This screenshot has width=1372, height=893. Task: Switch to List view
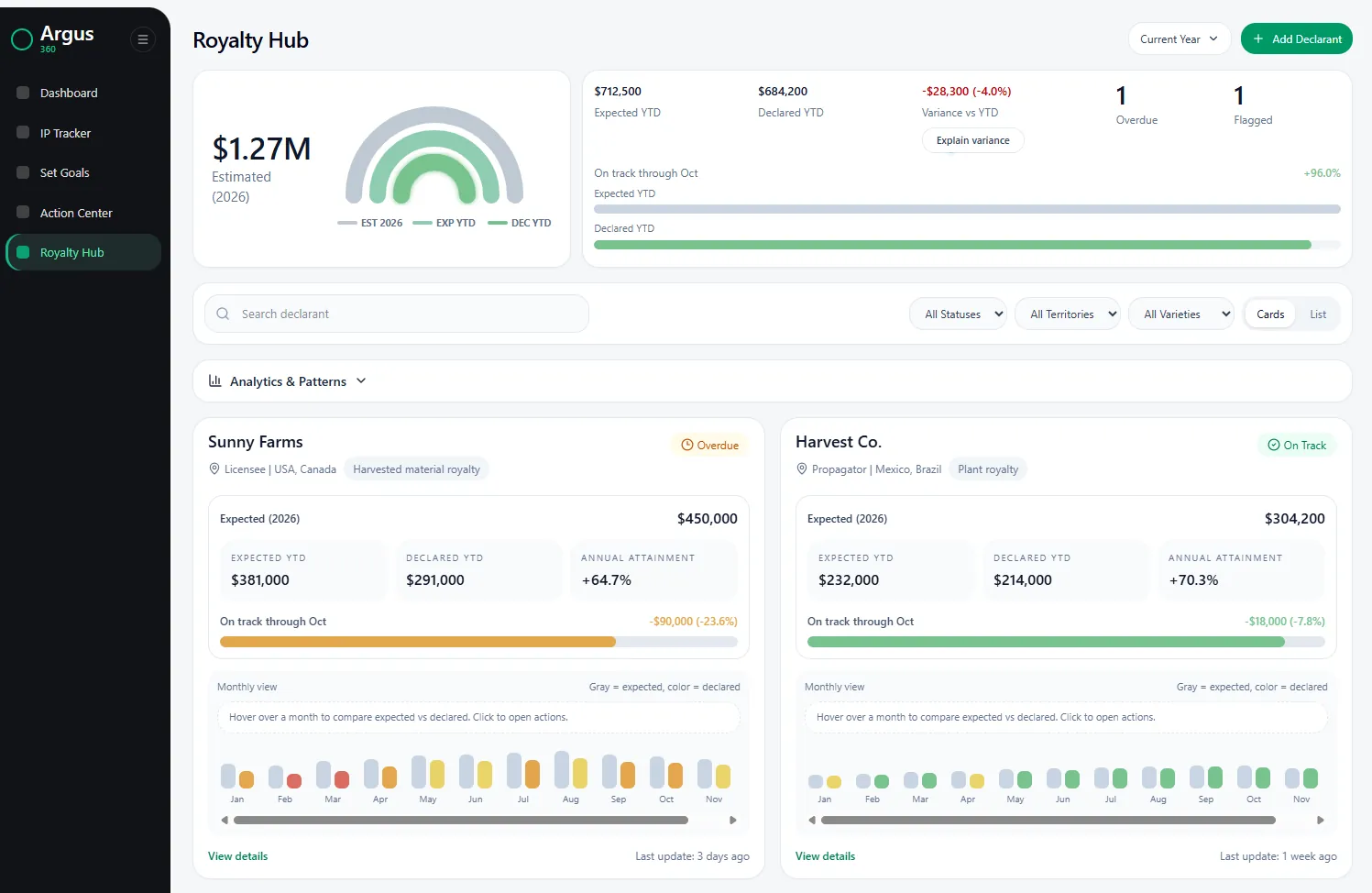point(1318,314)
